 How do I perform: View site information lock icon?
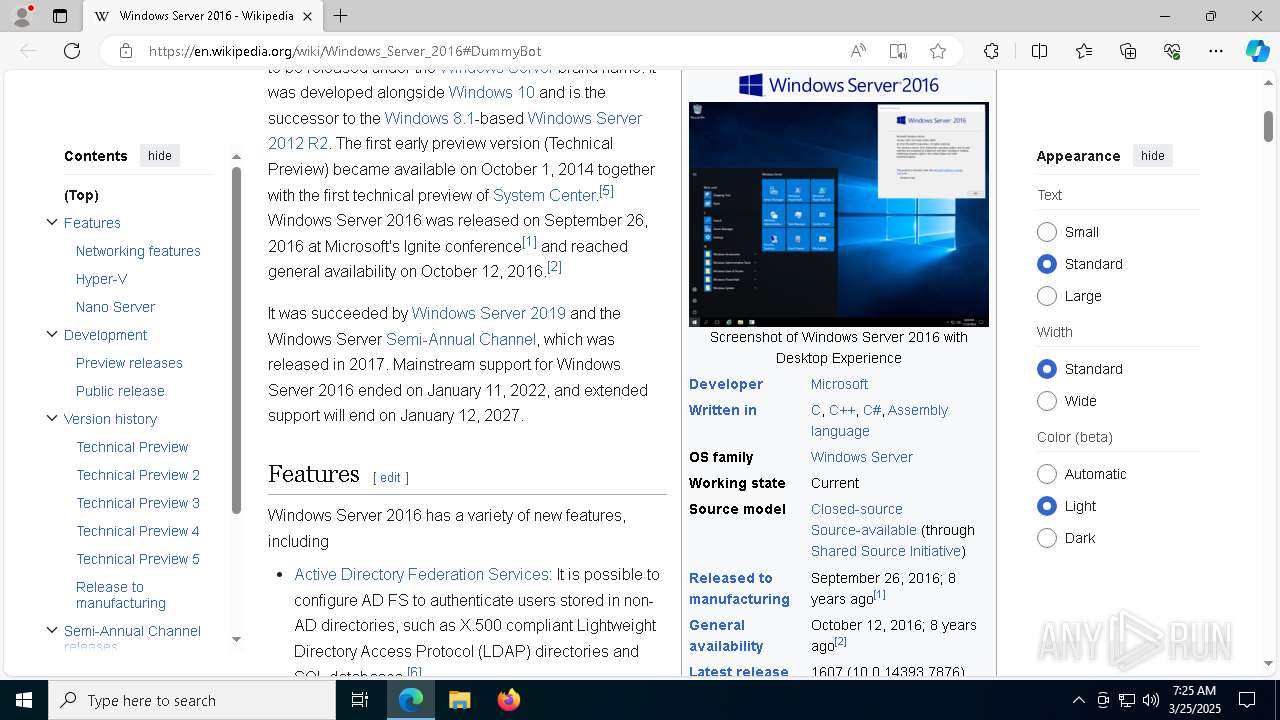126,51
